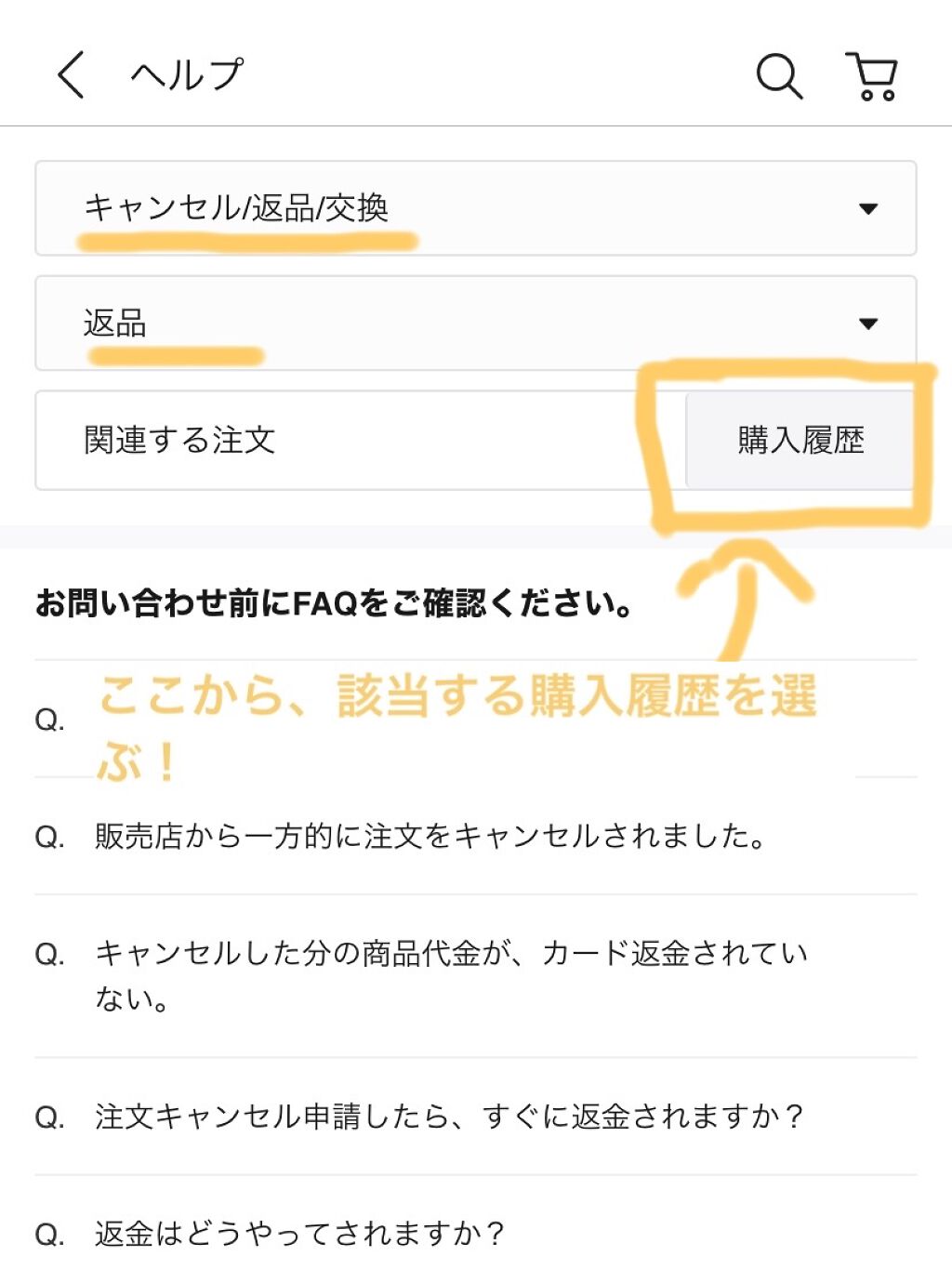Click the 関連する注文 field
The height and width of the screenshot is (1269, 952).
pos(353,440)
